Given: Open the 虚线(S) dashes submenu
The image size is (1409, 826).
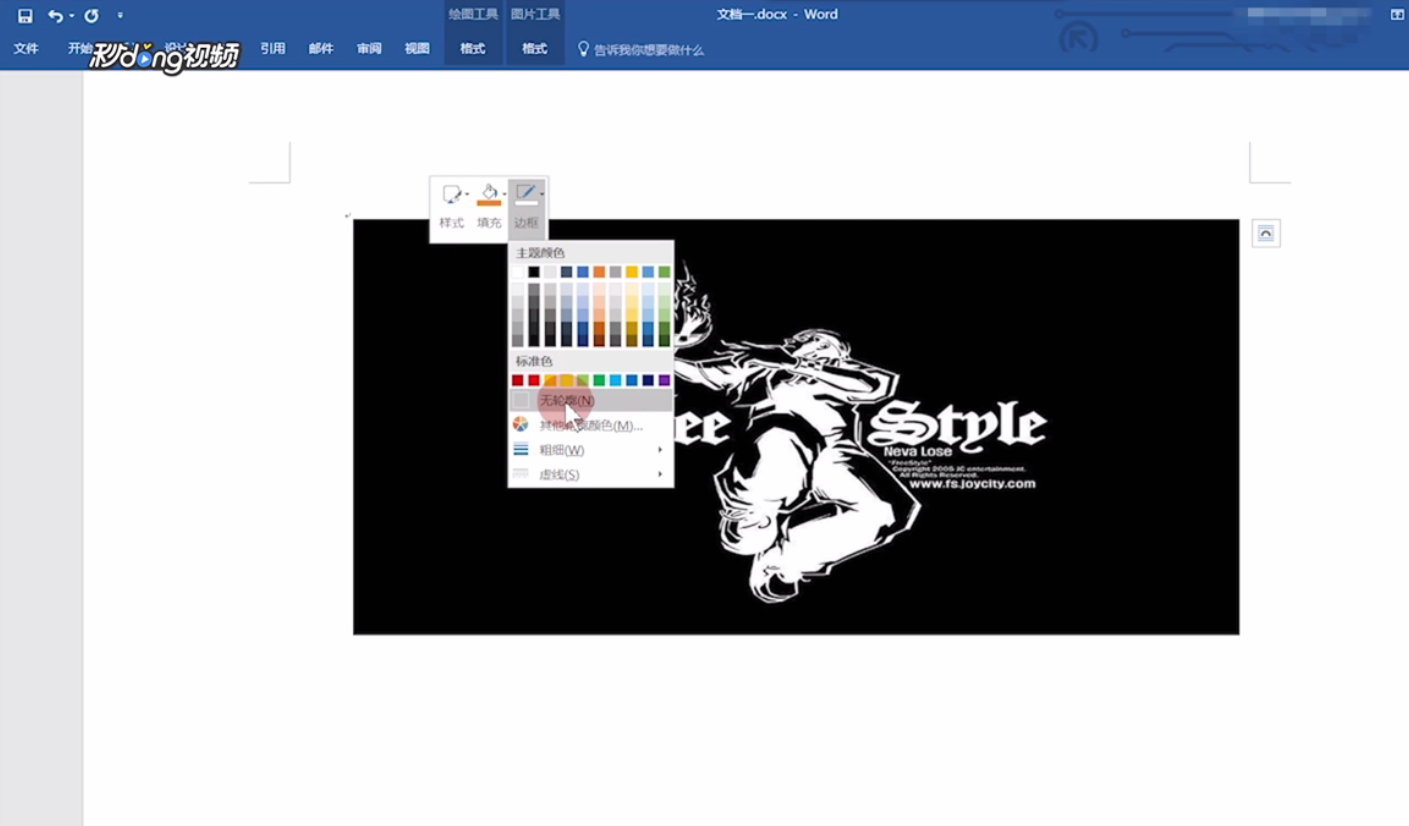Looking at the screenshot, I should (x=590, y=475).
